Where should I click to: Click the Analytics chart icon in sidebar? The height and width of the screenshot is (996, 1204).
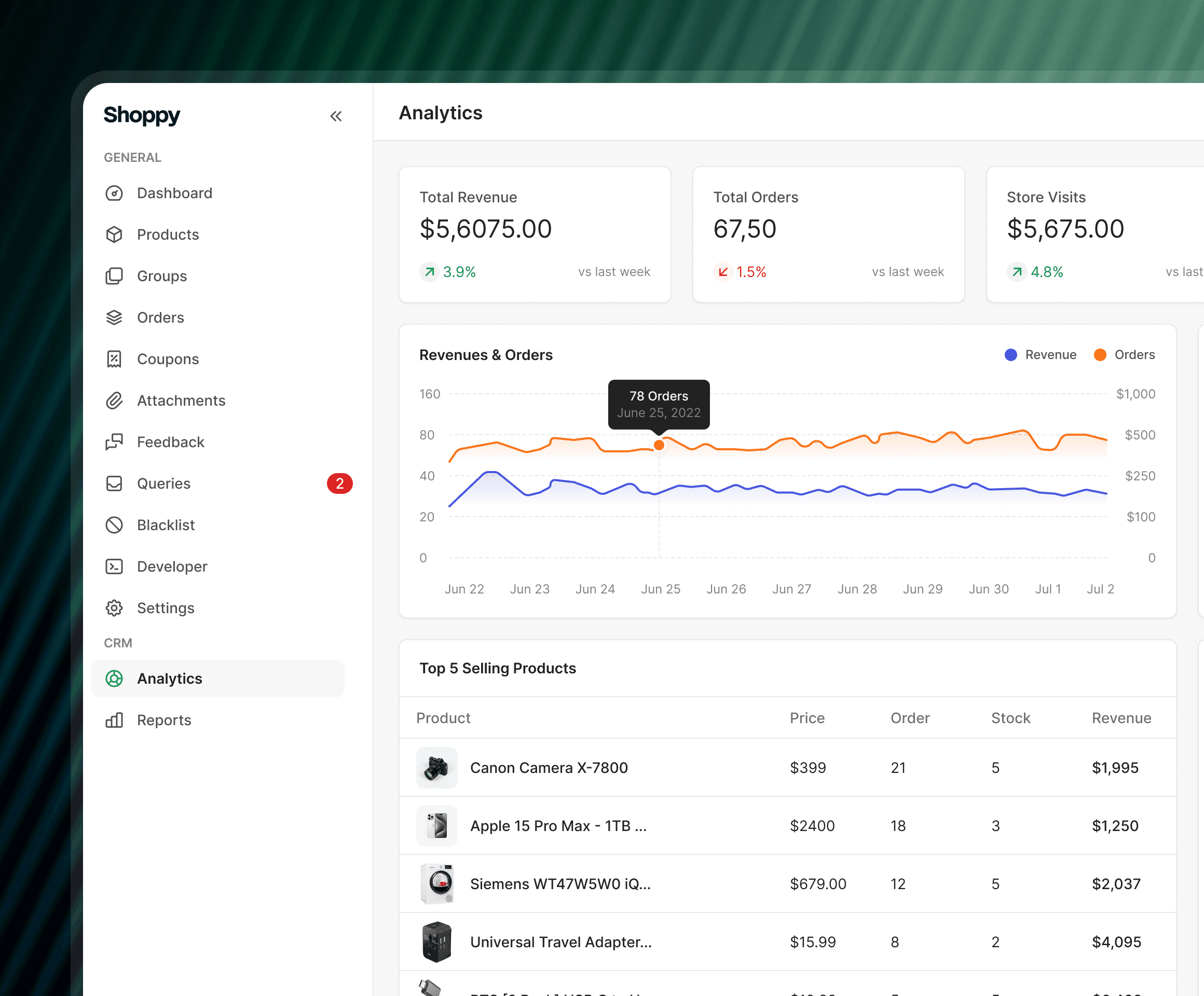click(114, 679)
